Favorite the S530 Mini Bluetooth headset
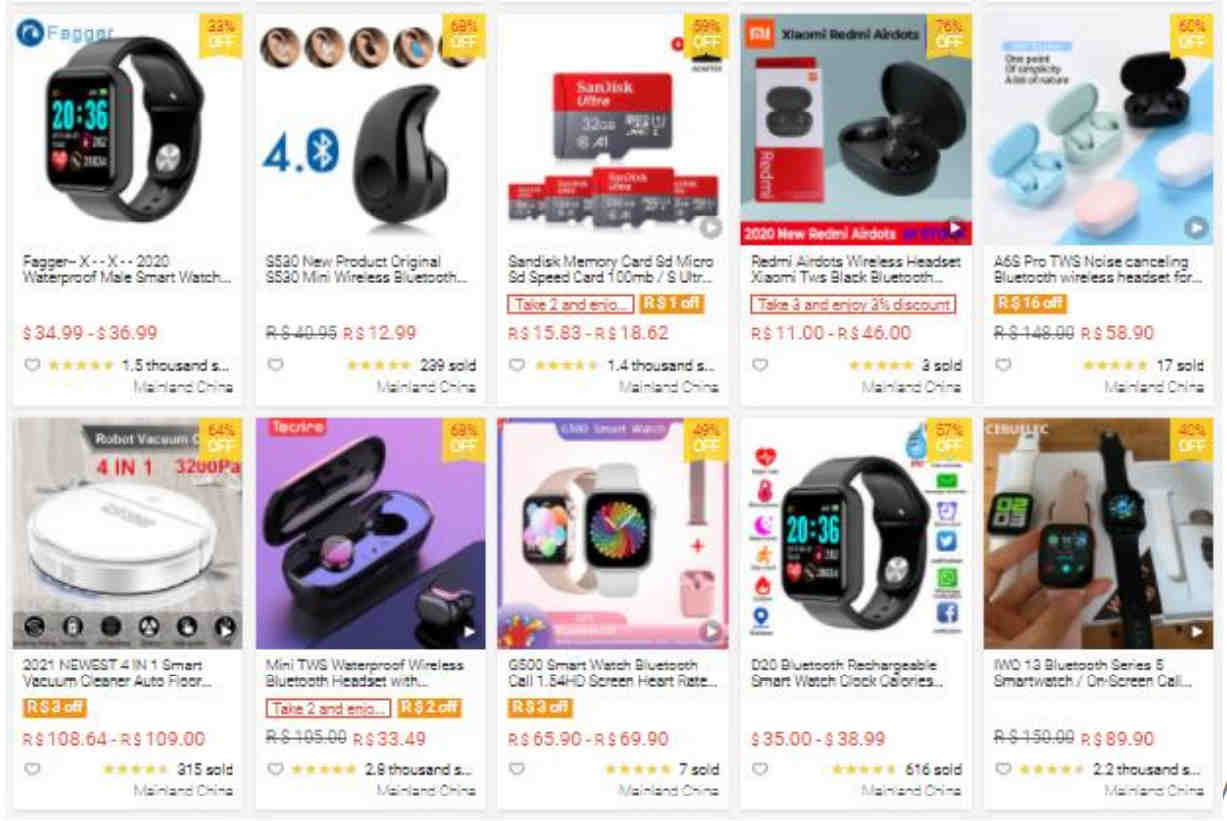 (x=275, y=365)
